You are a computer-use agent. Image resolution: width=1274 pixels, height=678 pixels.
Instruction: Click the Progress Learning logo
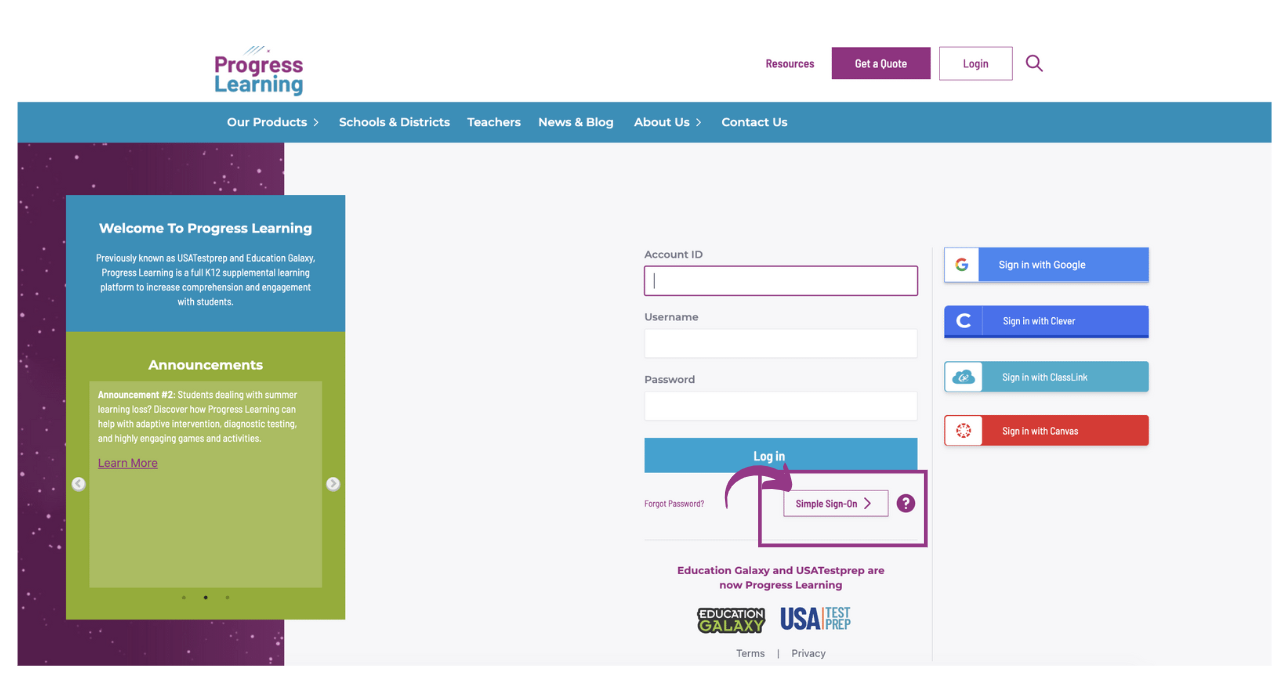tap(258, 70)
